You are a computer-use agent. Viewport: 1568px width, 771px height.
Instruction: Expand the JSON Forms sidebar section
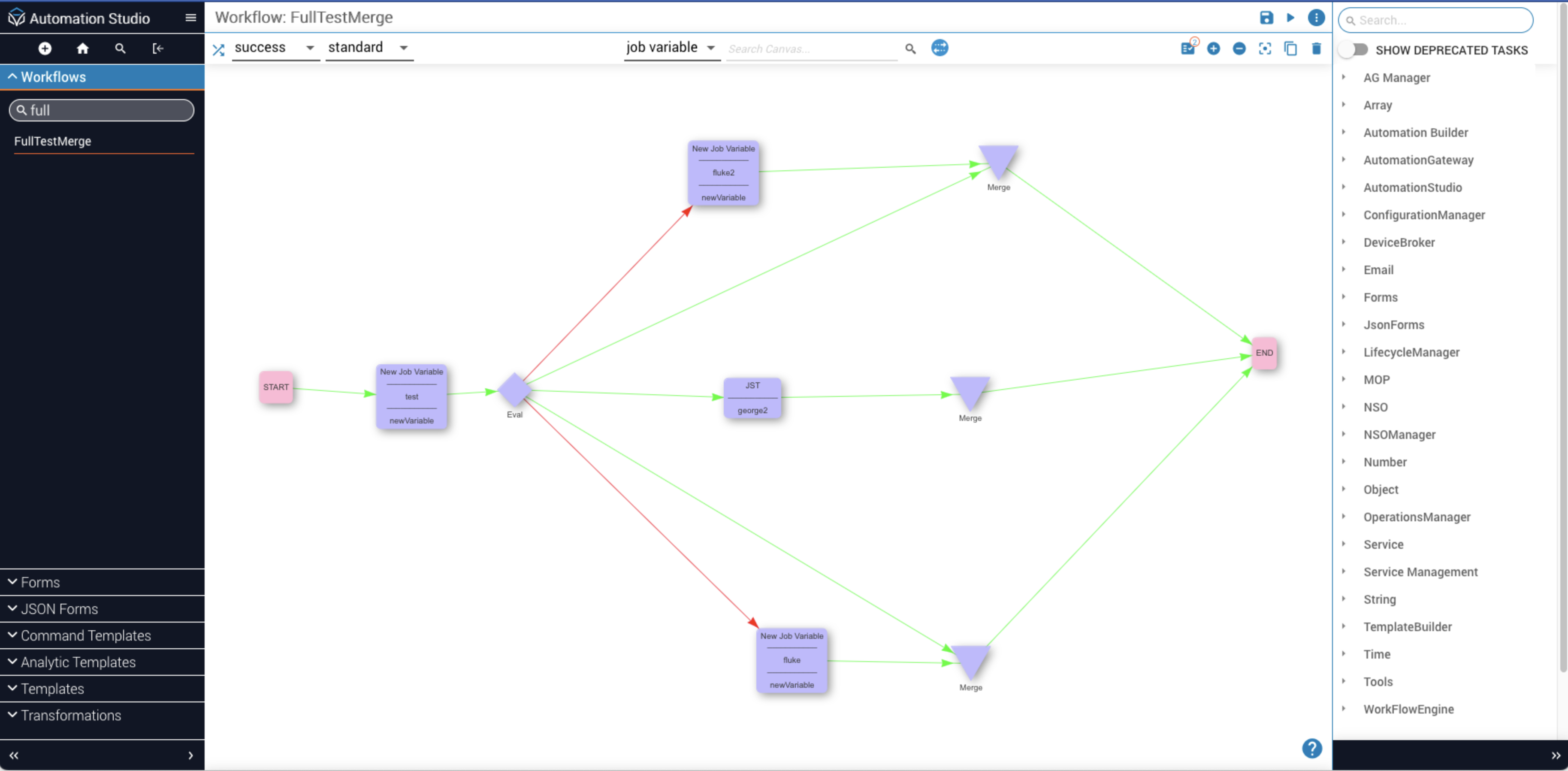(x=59, y=608)
